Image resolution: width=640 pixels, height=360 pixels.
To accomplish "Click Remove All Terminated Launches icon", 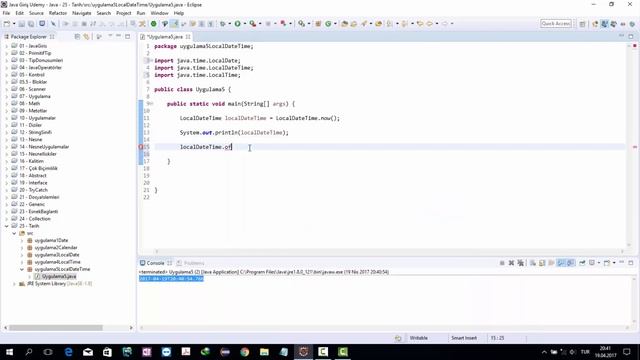I will pos(520,263).
